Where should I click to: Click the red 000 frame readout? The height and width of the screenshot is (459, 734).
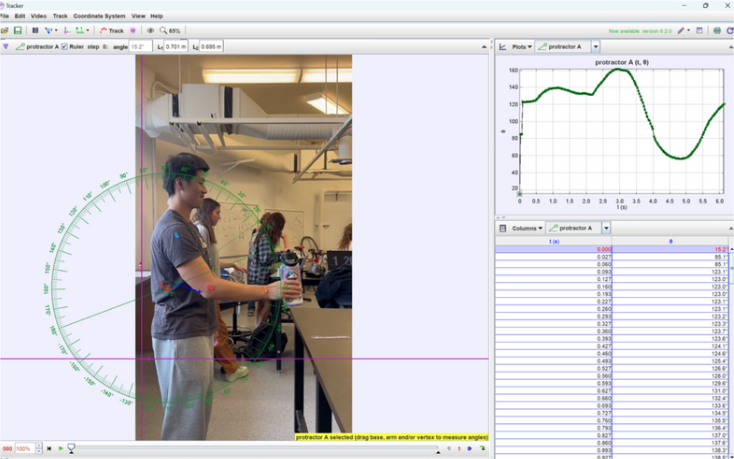(x=7, y=449)
